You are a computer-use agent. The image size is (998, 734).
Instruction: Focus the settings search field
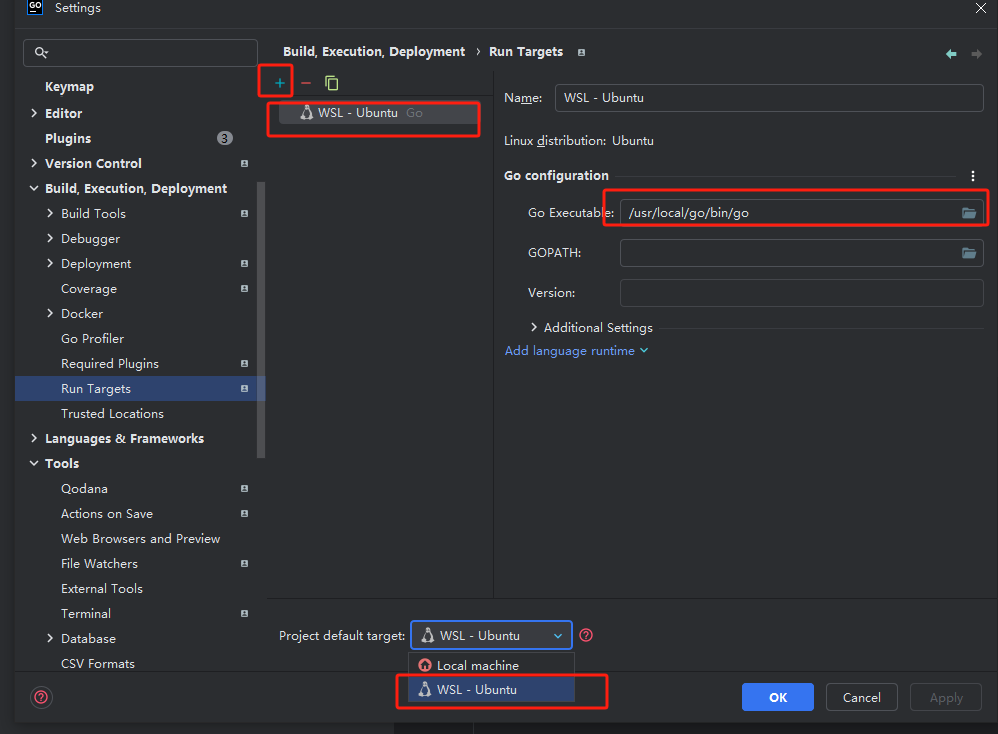point(140,53)
